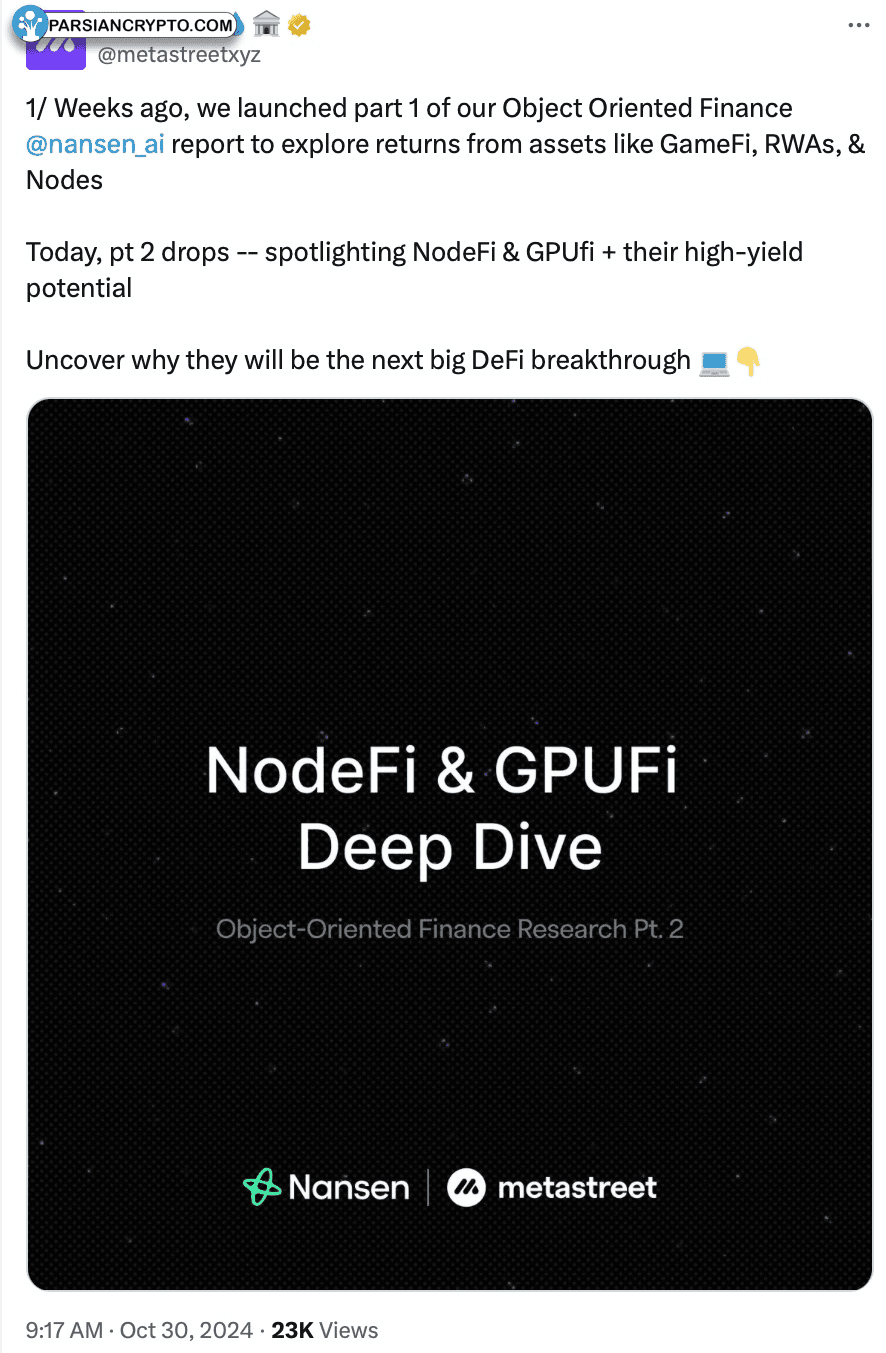Click the laptop emoji in tweet text
Screen dimensions: 886x1353
(714, 361)
